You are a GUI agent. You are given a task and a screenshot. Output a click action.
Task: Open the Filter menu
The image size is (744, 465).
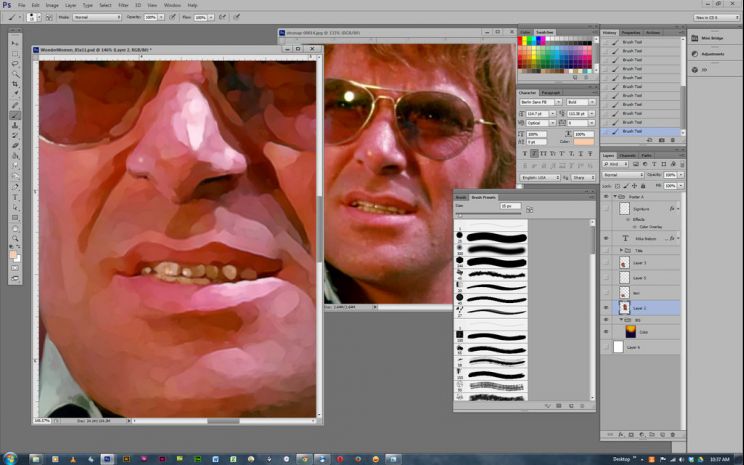(123, 5)
